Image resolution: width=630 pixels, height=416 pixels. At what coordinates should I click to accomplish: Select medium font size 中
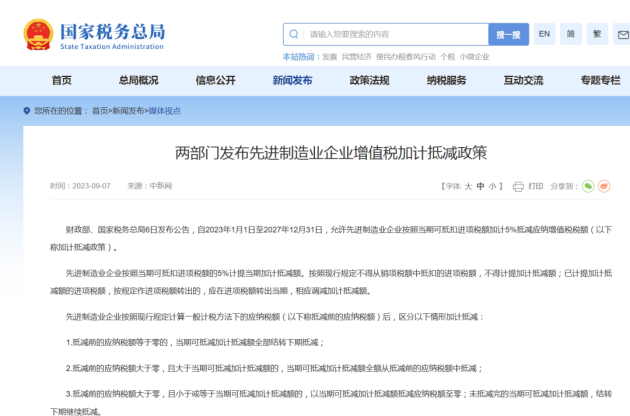481,186
